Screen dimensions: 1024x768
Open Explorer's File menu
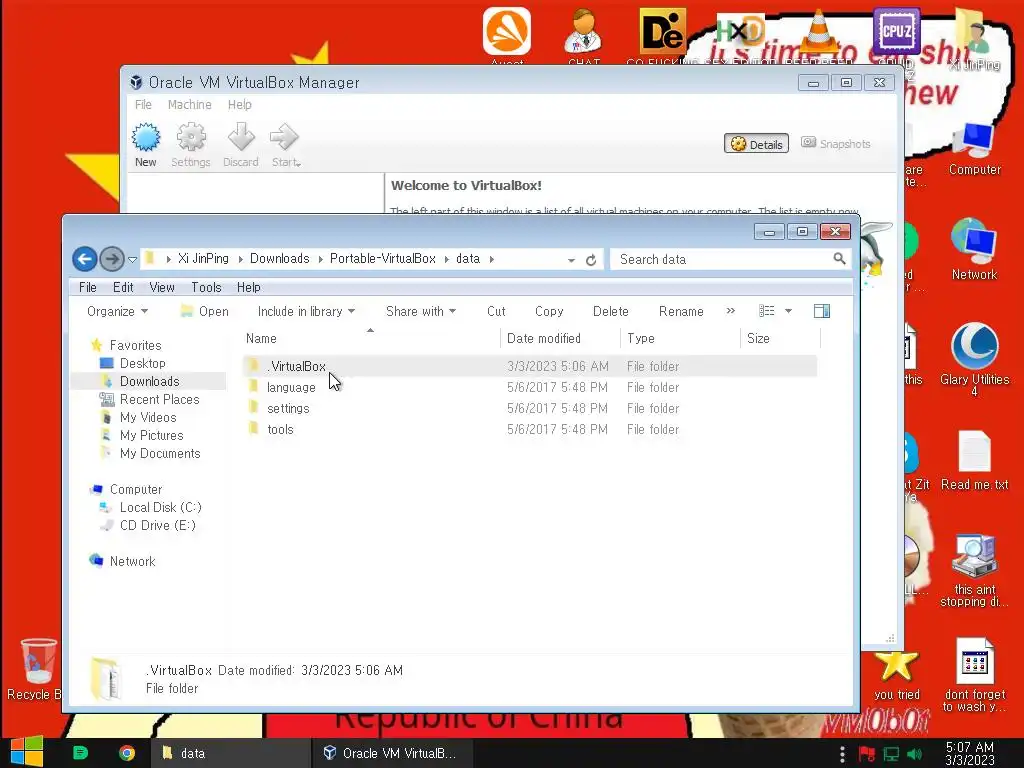coord(88,287)
